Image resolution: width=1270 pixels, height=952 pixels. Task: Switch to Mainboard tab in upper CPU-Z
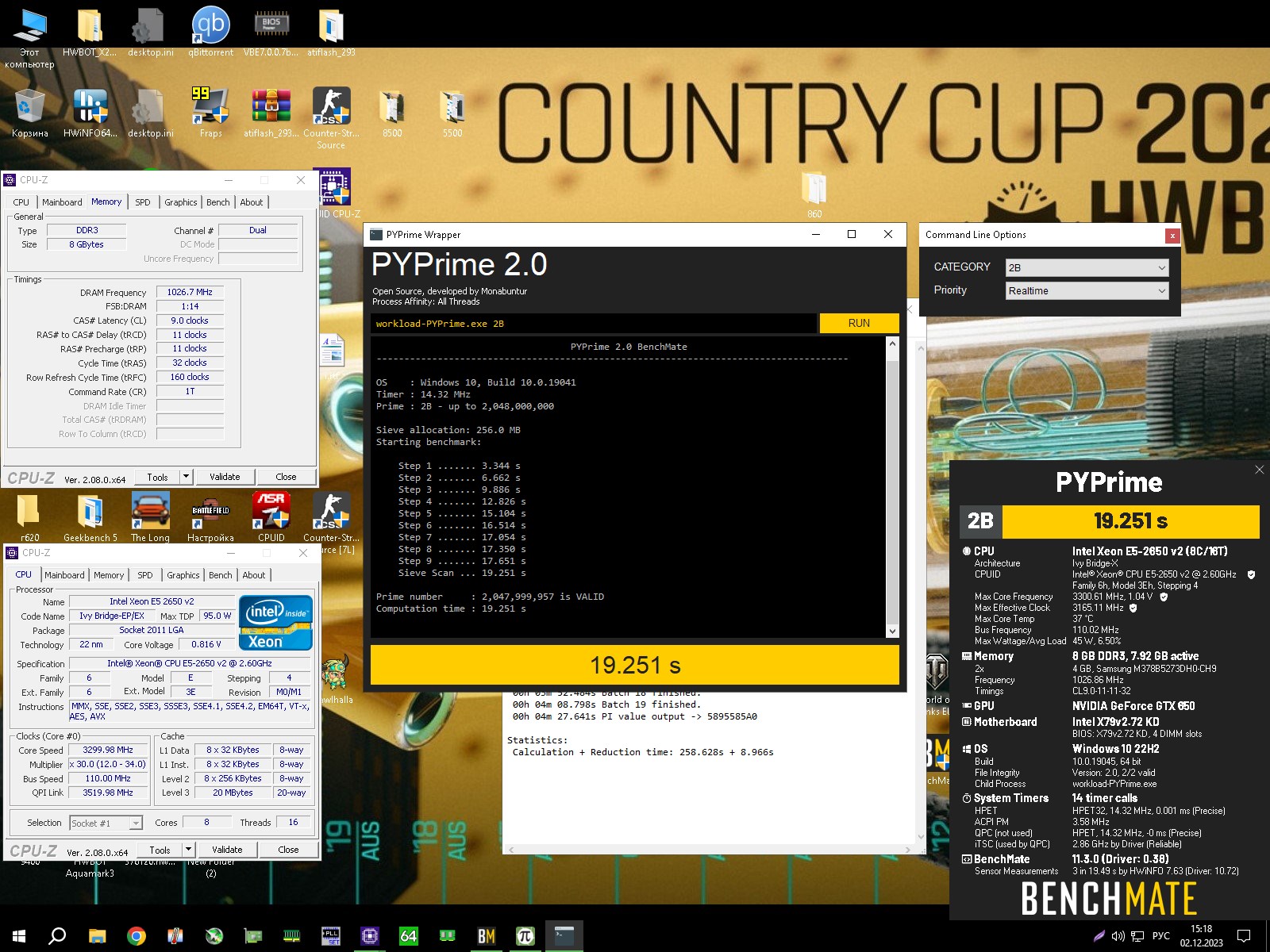62,202
